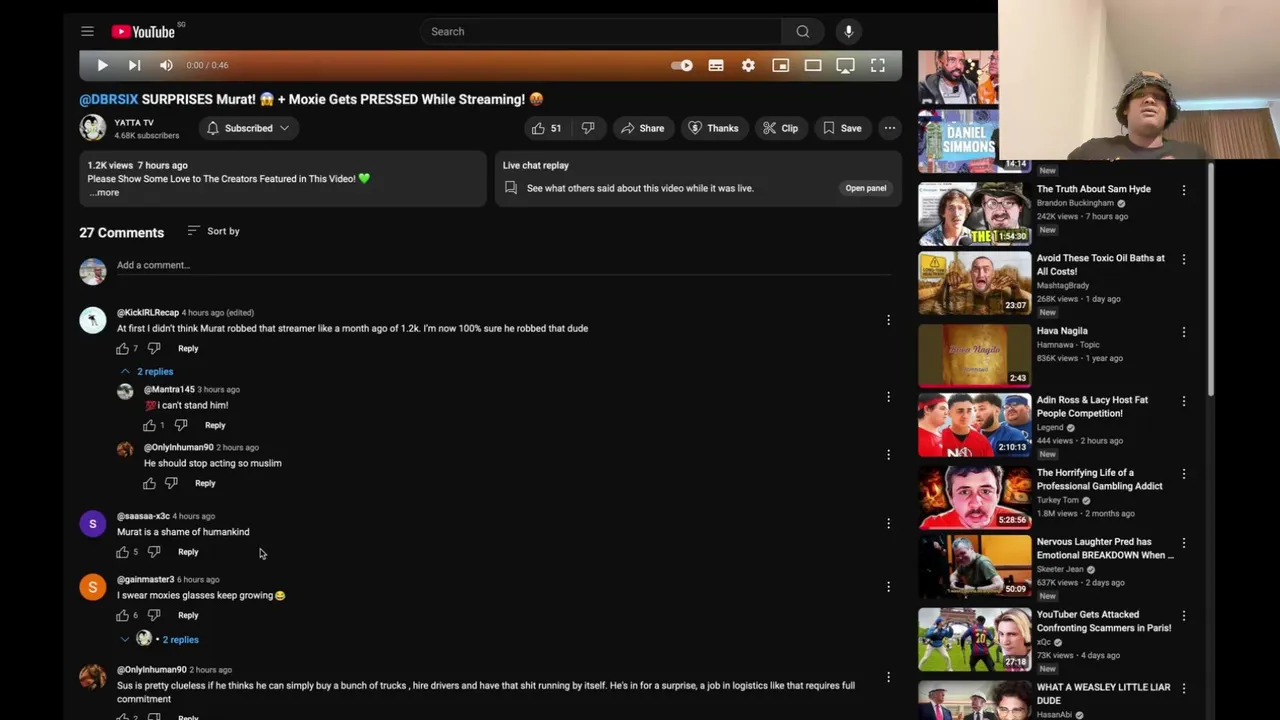Screen dimensions: 1280x720
Task: Enable miniplayer mode
Action: pos(780,66)
